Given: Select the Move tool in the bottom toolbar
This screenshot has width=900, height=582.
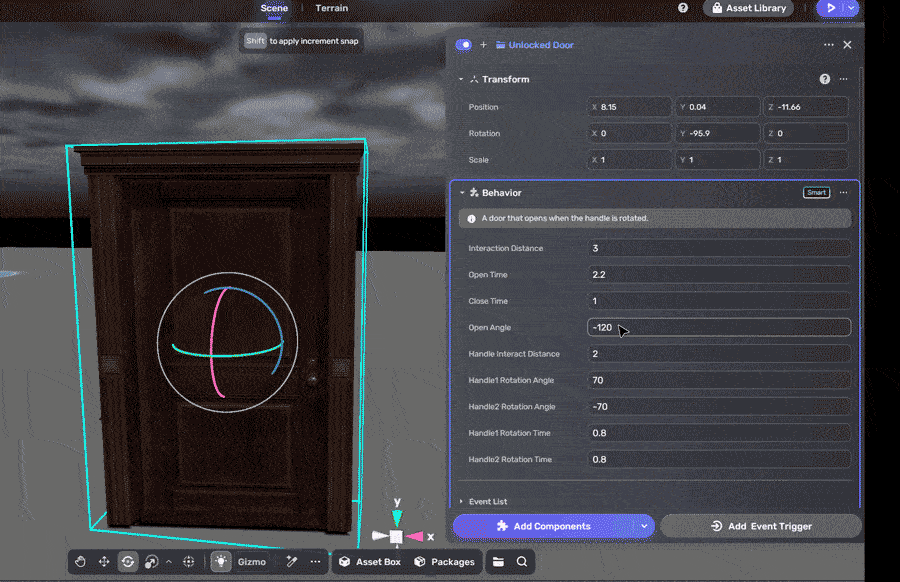Looking at the screenshot, I should point(104,561).
